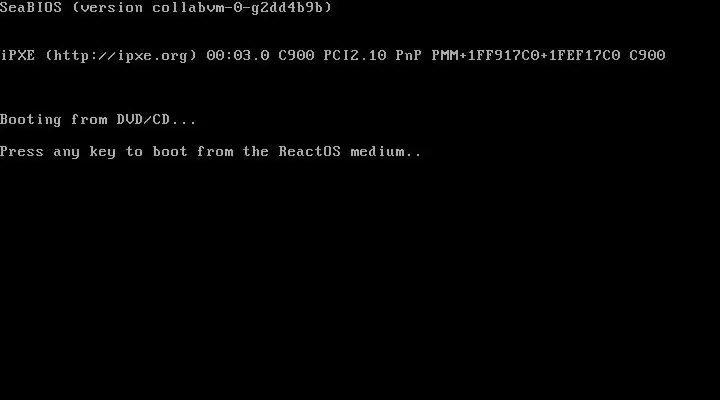
Task: Click the word from before DVD/CD
Action: [x=89, y=119]
